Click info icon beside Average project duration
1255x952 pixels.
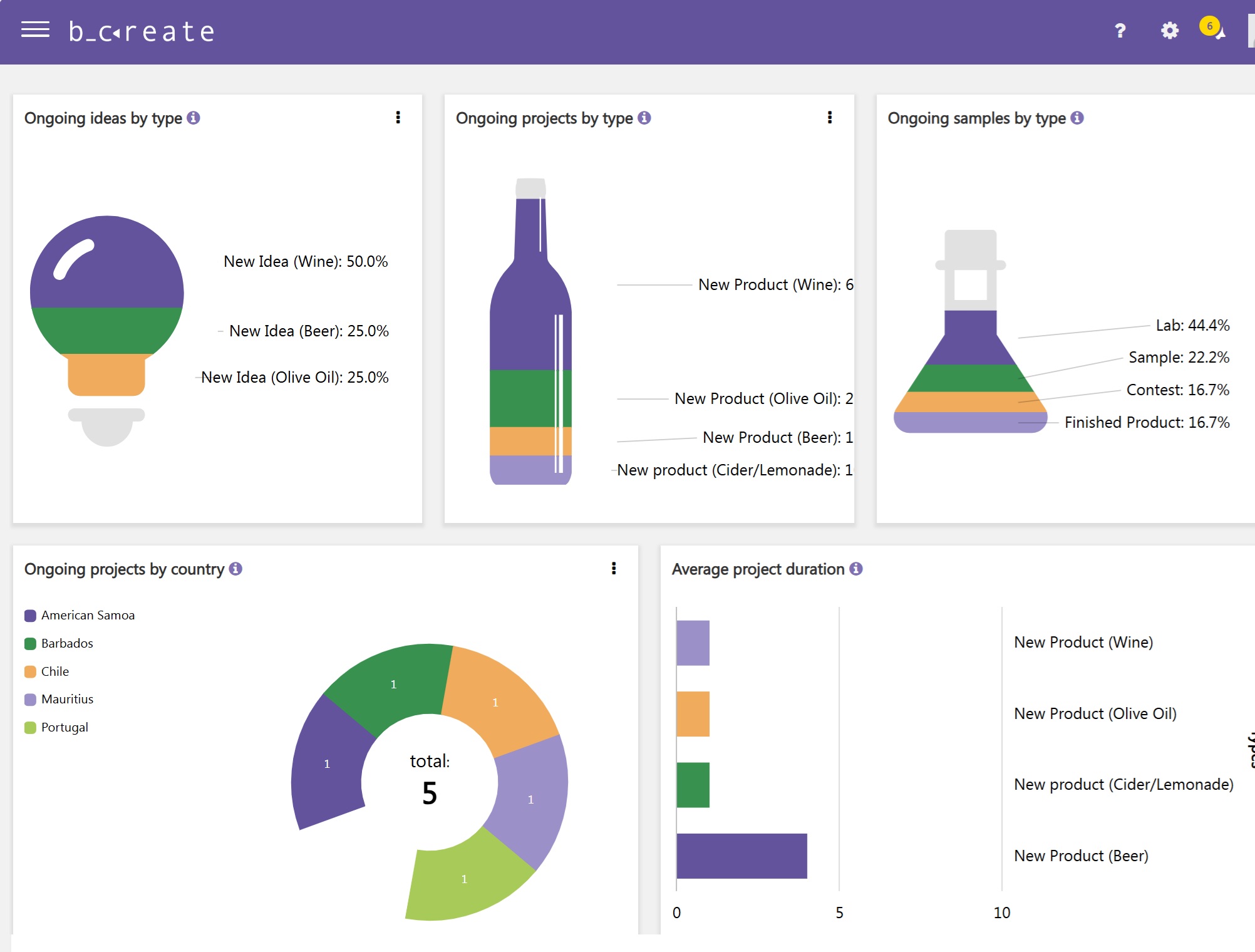pyautogui.click(x=856, y=569)
